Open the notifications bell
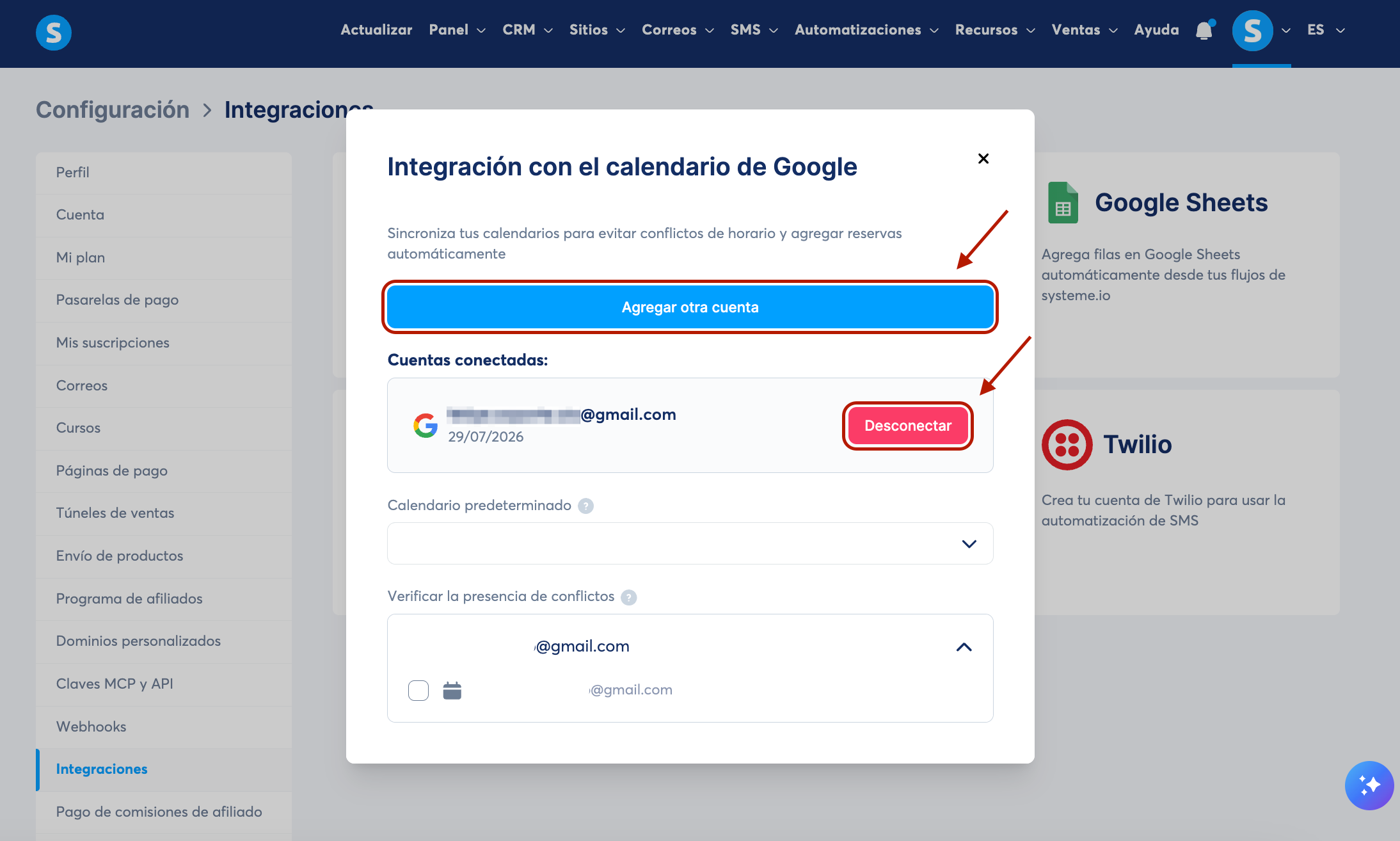This screenshot has width=1400, height=841. pyautogui.click(x=1204, y=30)
